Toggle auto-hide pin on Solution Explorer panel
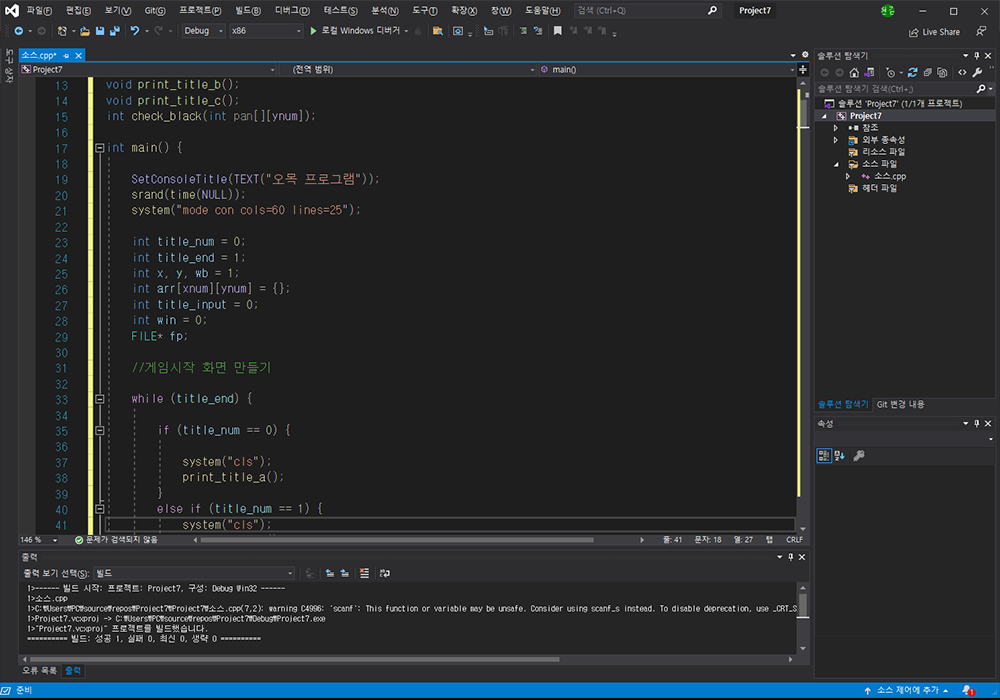 coord(976,55)
